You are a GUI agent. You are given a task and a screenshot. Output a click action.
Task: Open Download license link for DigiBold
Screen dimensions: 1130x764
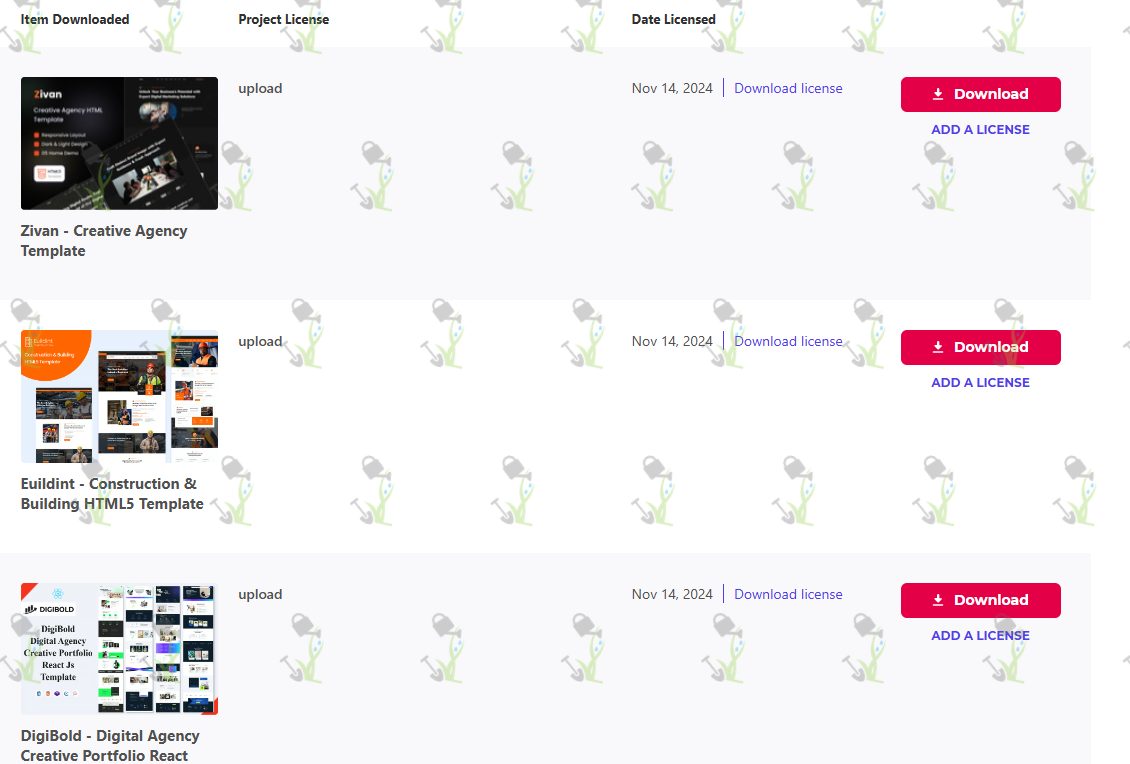[x=788, y=595]
